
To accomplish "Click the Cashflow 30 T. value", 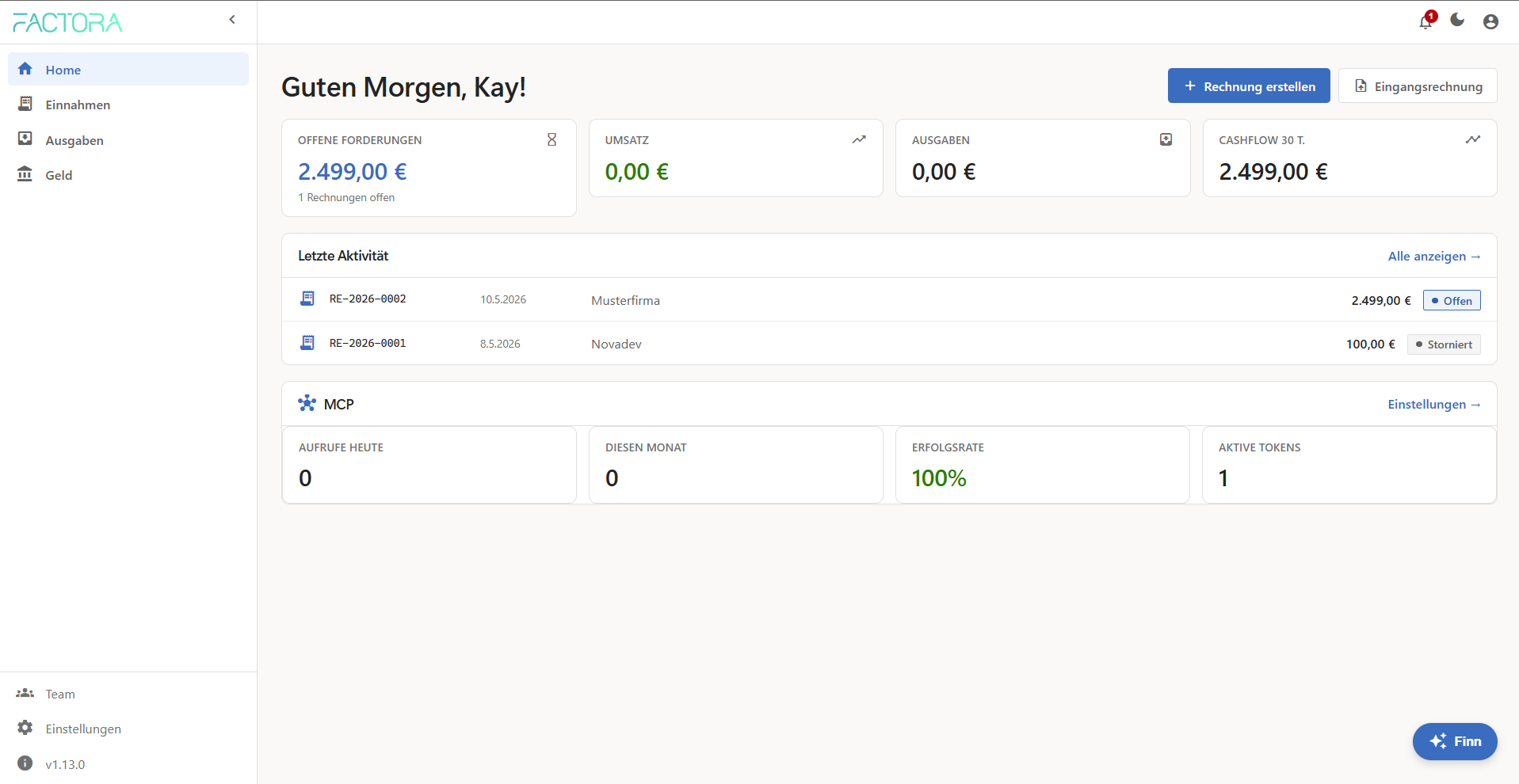I will [x=1273, y=172].
